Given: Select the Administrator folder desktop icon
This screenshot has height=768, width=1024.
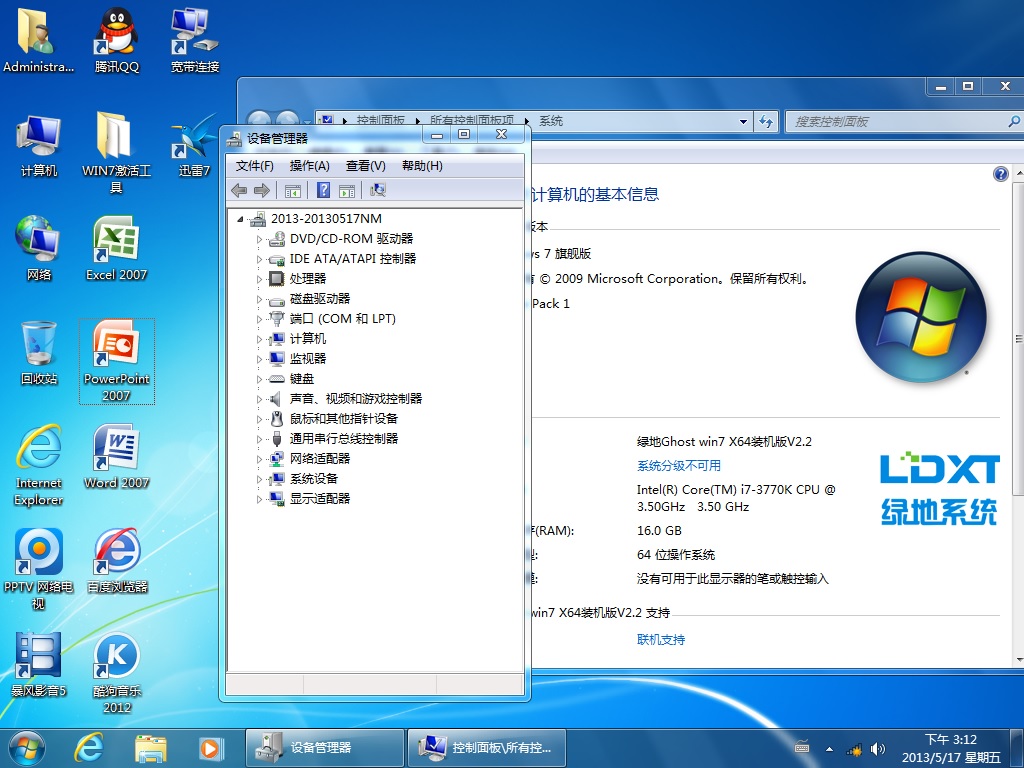Looking at the screenshot, I should pos(39,40).
